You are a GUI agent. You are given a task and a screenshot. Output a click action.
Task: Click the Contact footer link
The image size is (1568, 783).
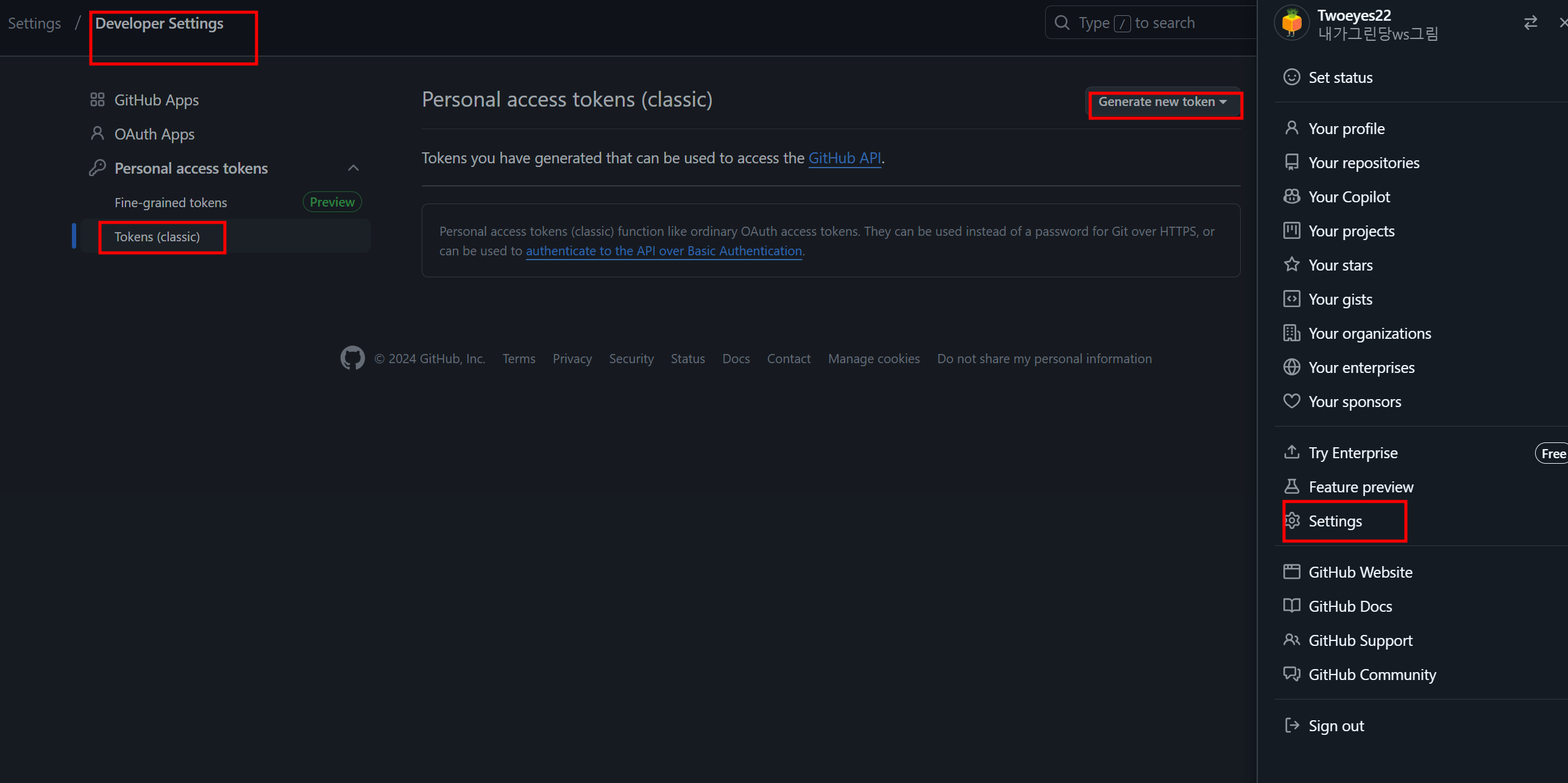[789, 359]
